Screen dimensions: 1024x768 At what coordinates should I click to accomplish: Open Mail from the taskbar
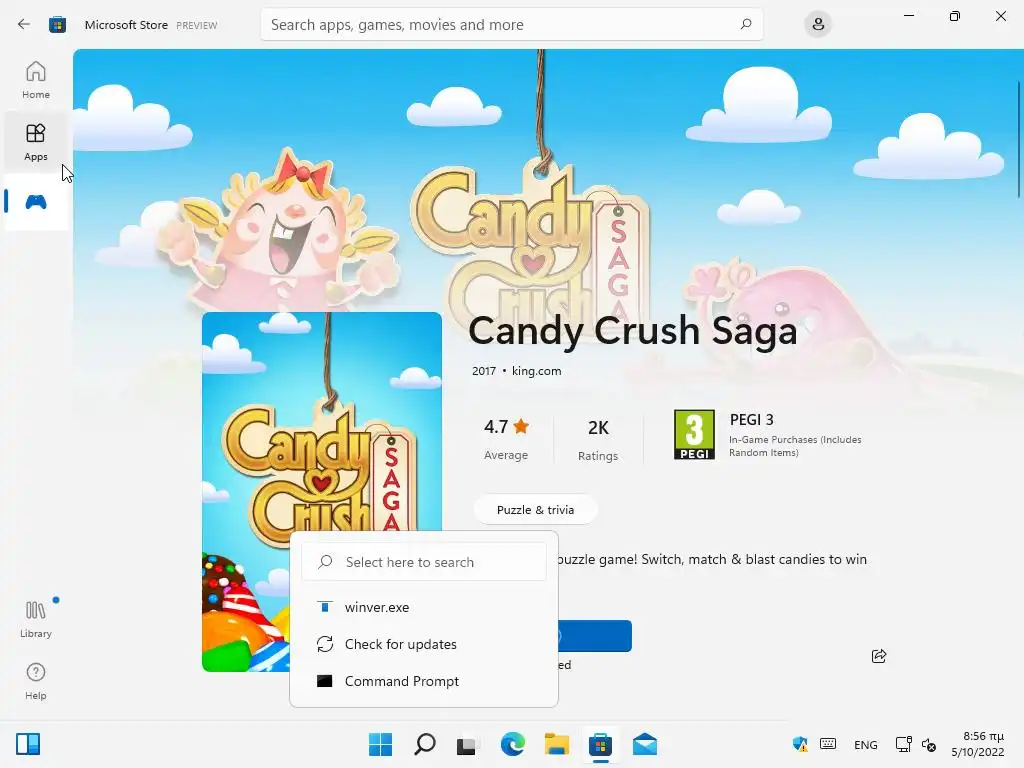(645, 744)
